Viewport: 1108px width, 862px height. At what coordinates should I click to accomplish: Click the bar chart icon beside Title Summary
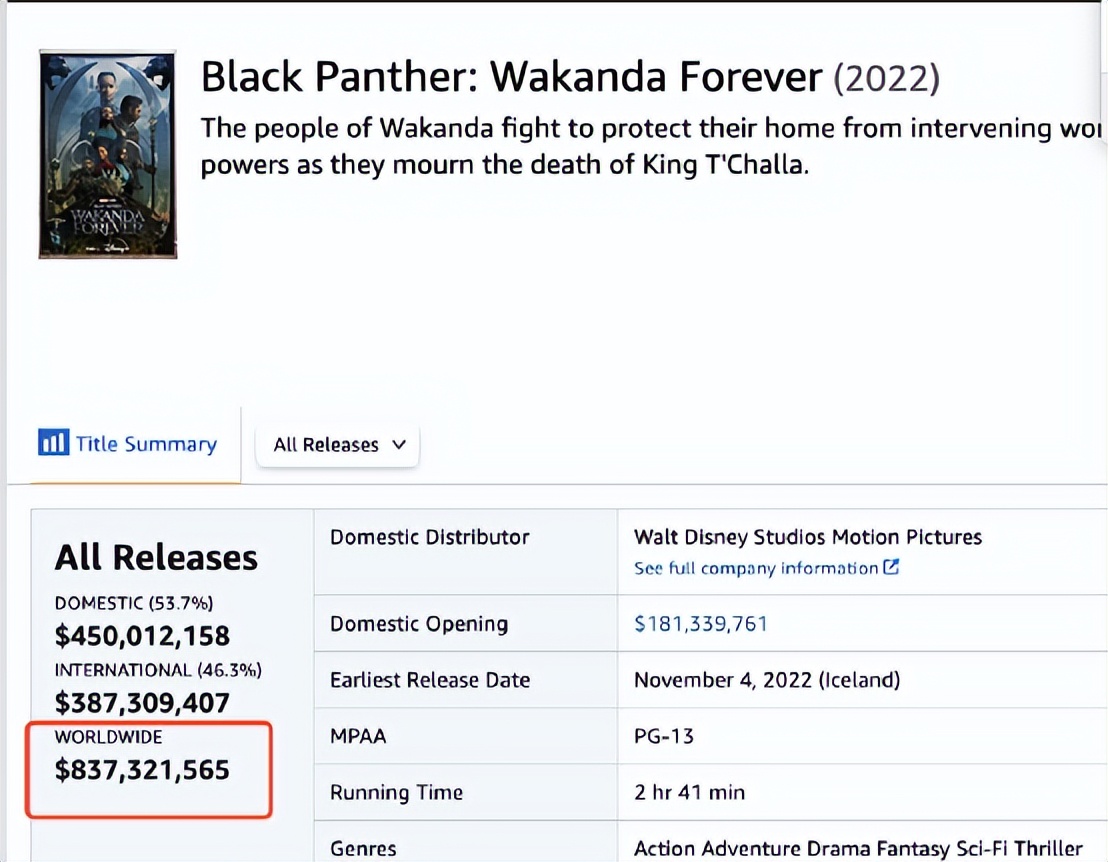(52, 443)
